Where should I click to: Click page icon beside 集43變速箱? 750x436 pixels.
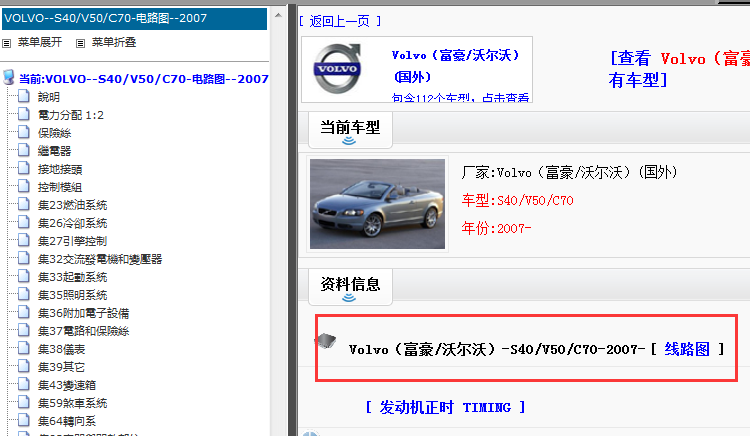point(23,384)
